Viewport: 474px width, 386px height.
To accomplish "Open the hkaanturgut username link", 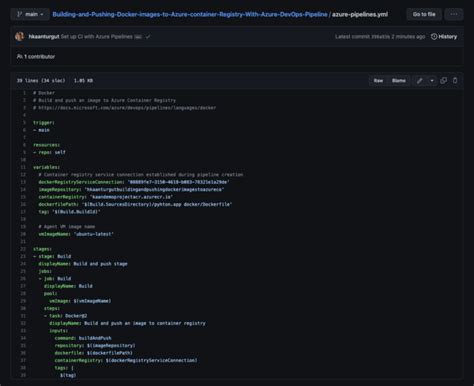I will 44,37.
